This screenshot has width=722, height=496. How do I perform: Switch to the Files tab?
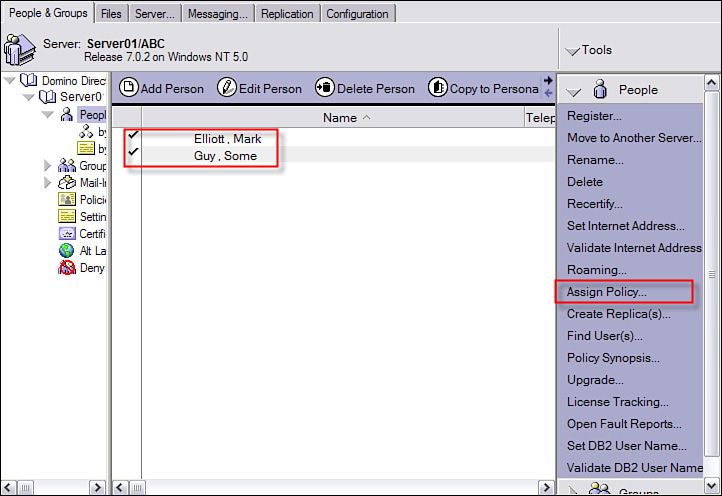111,13
